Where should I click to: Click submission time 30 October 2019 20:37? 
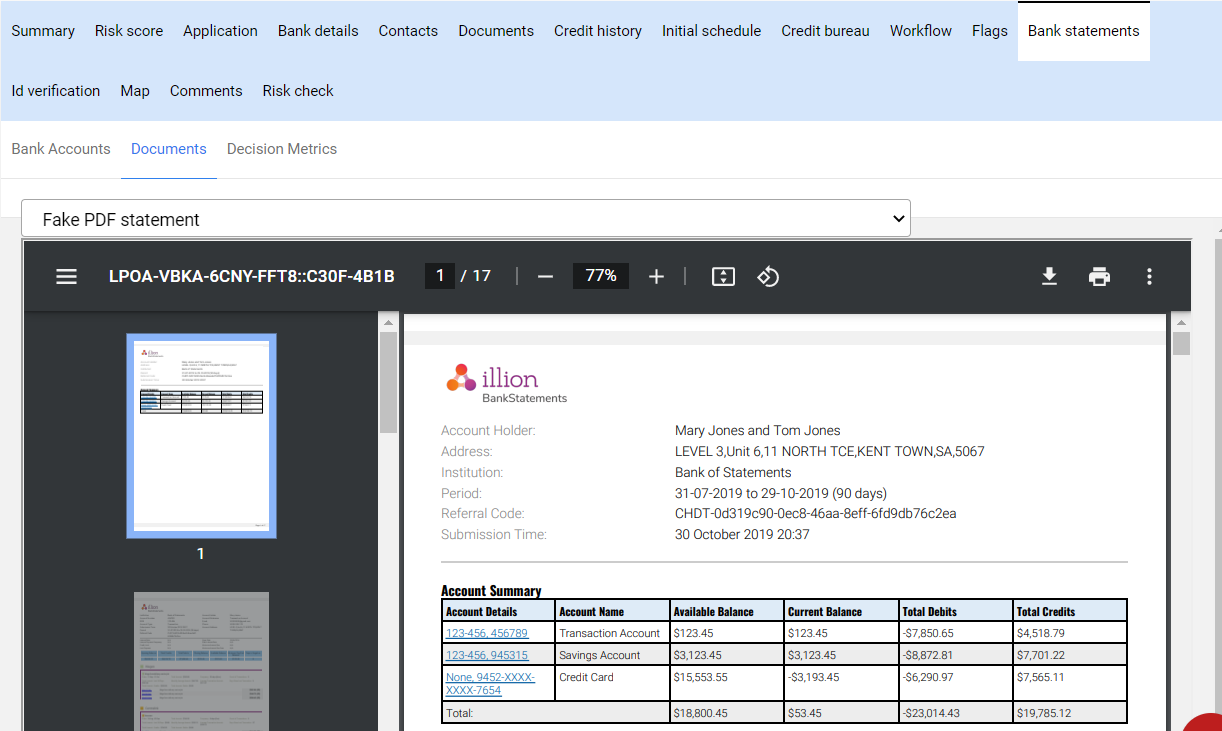[742, 535]
